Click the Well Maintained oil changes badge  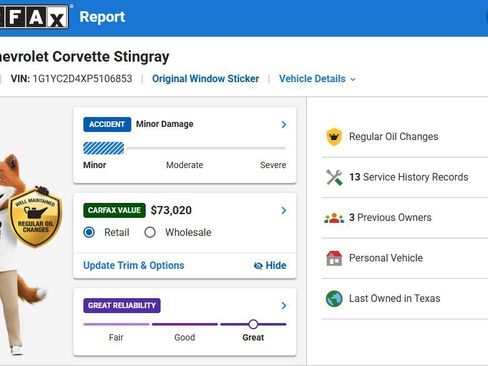[35, 217]
